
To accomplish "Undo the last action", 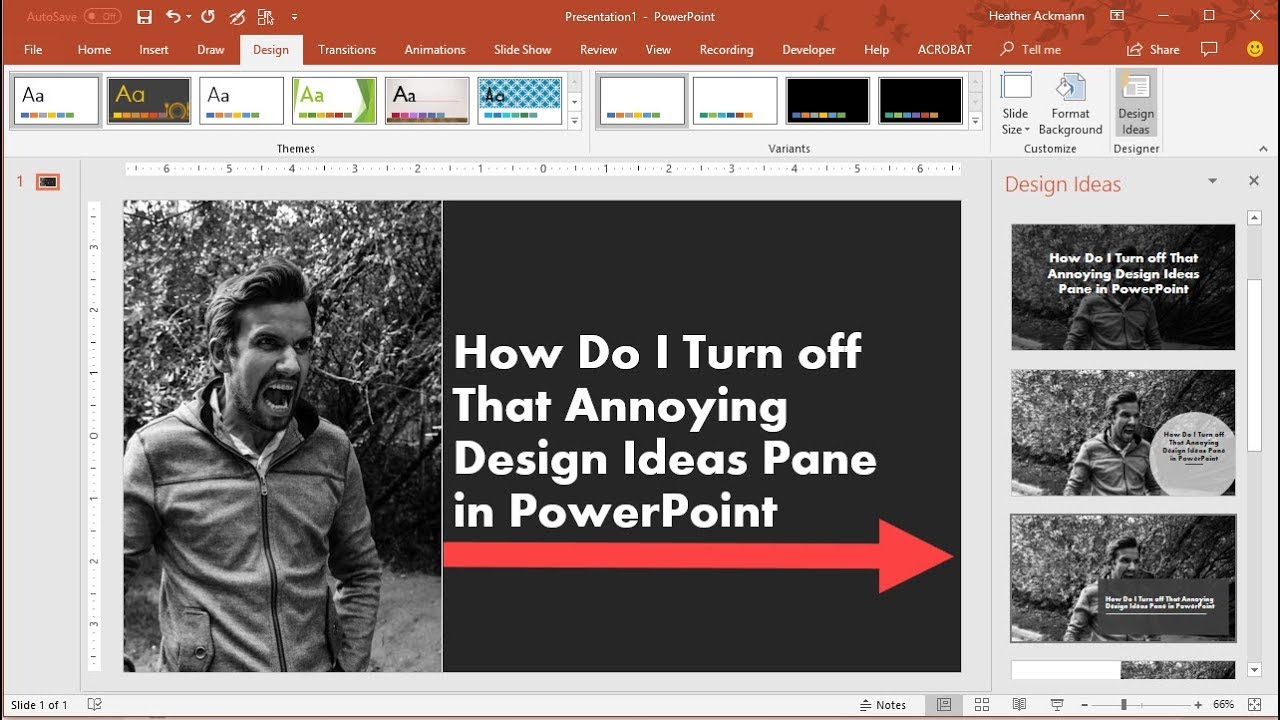I will (173, 17).
